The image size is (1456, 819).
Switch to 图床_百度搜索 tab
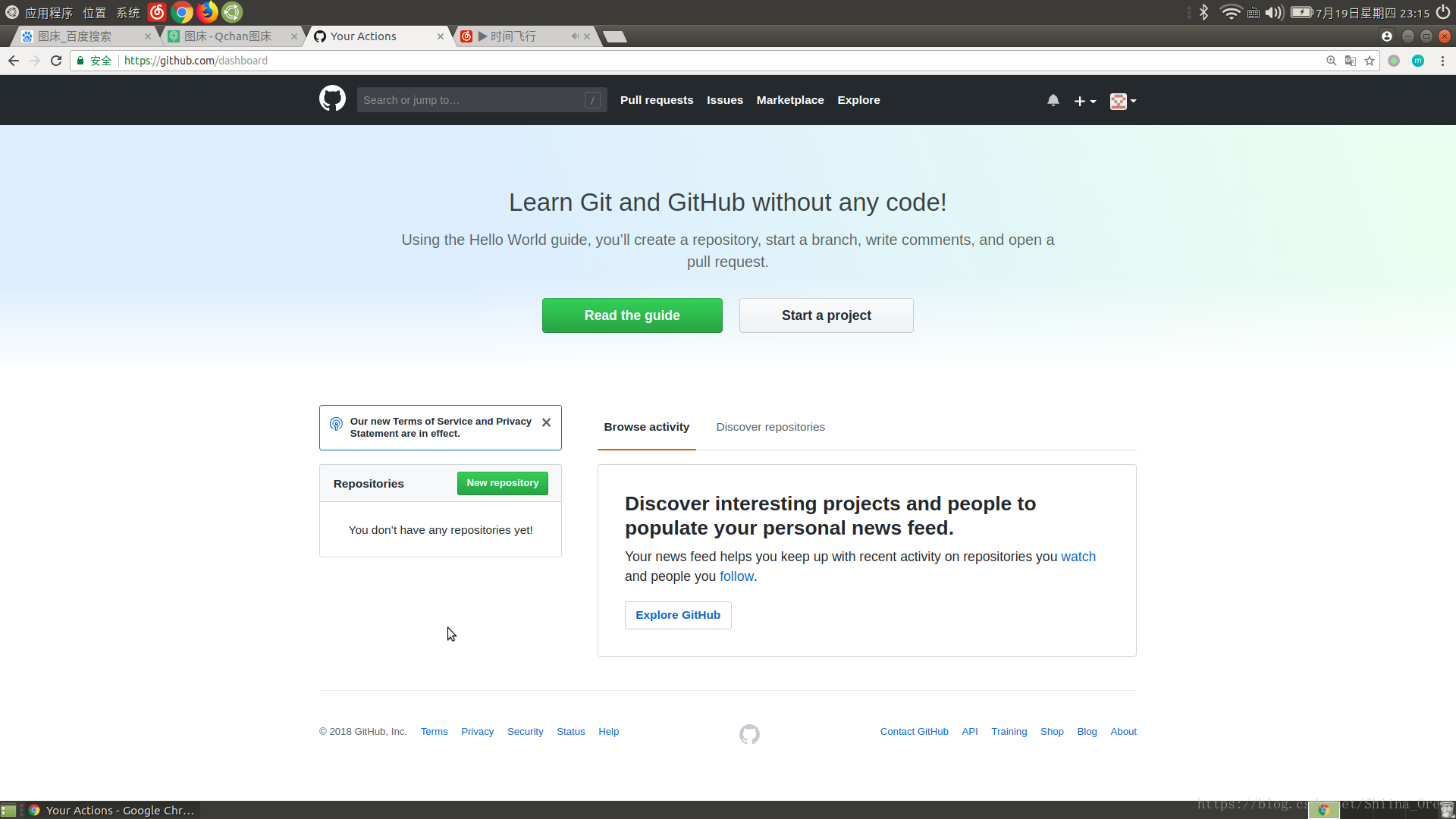coord(83,36)
